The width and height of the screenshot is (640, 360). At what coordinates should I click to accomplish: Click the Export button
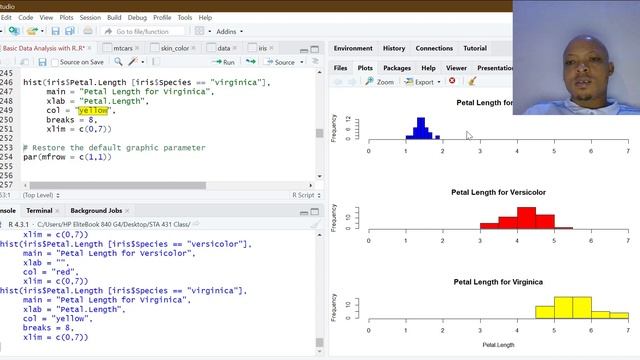pos(419,82)
